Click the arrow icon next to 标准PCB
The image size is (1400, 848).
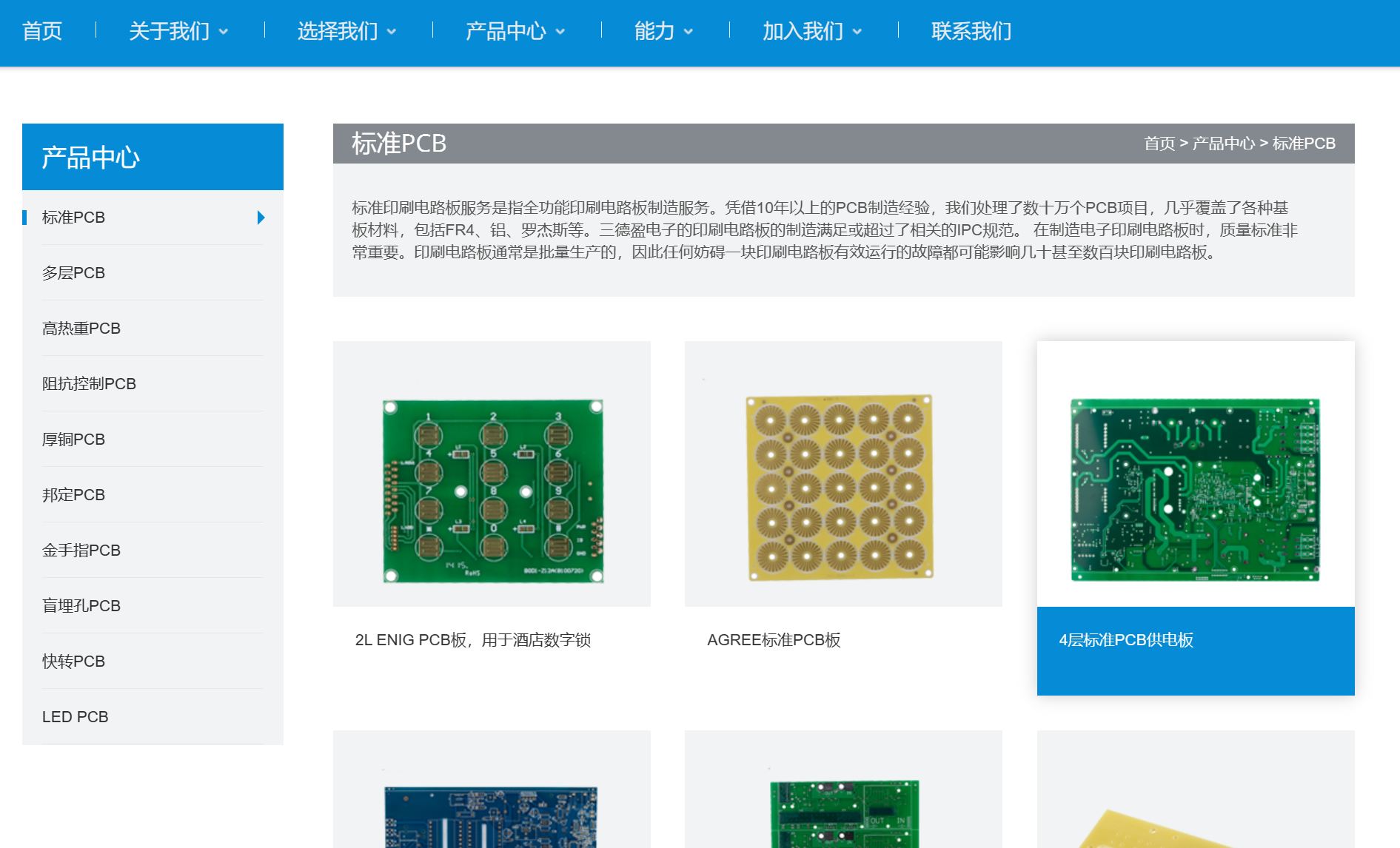261,218
